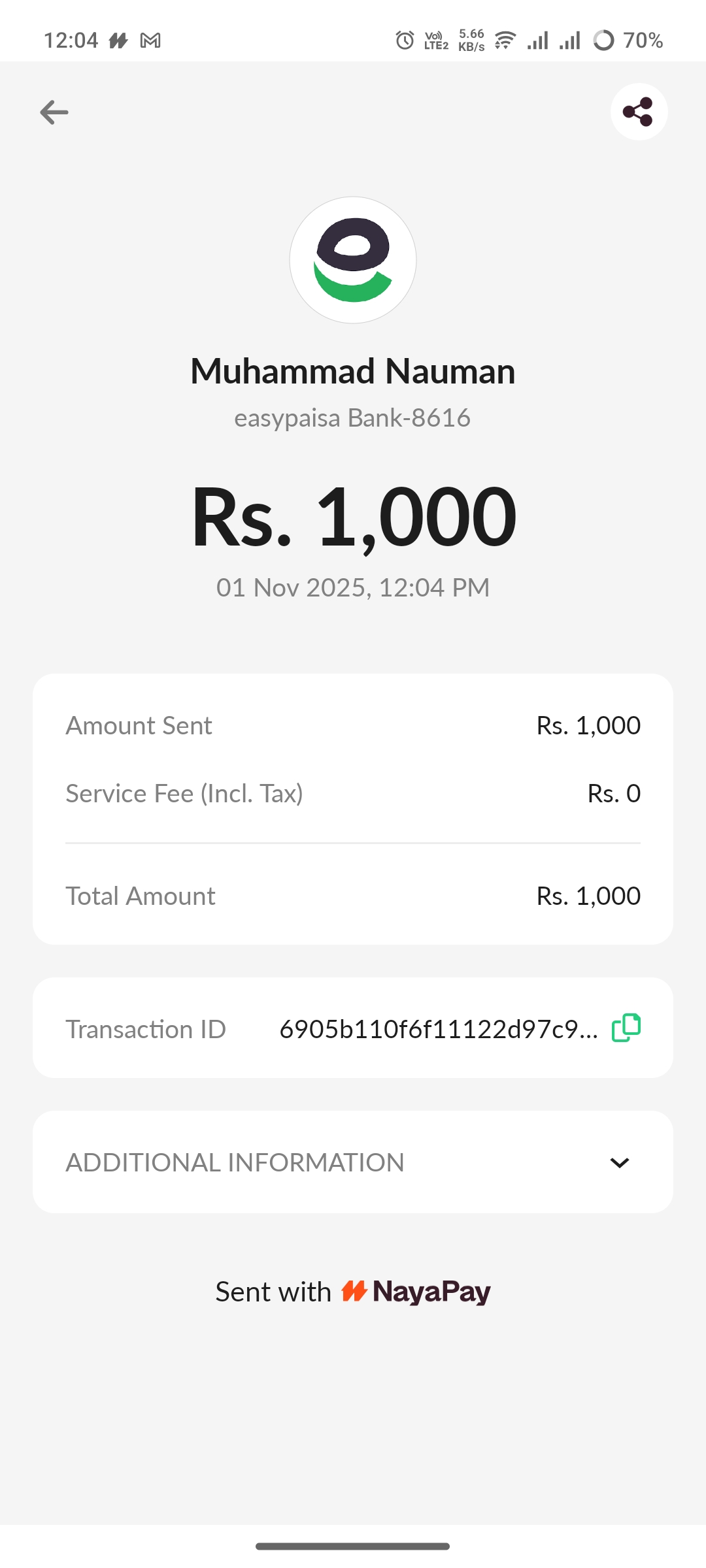Tap the Service Fee (Incl. Tax) row
The height and width of the screenshot is (1568, 706).
point(353,793)
